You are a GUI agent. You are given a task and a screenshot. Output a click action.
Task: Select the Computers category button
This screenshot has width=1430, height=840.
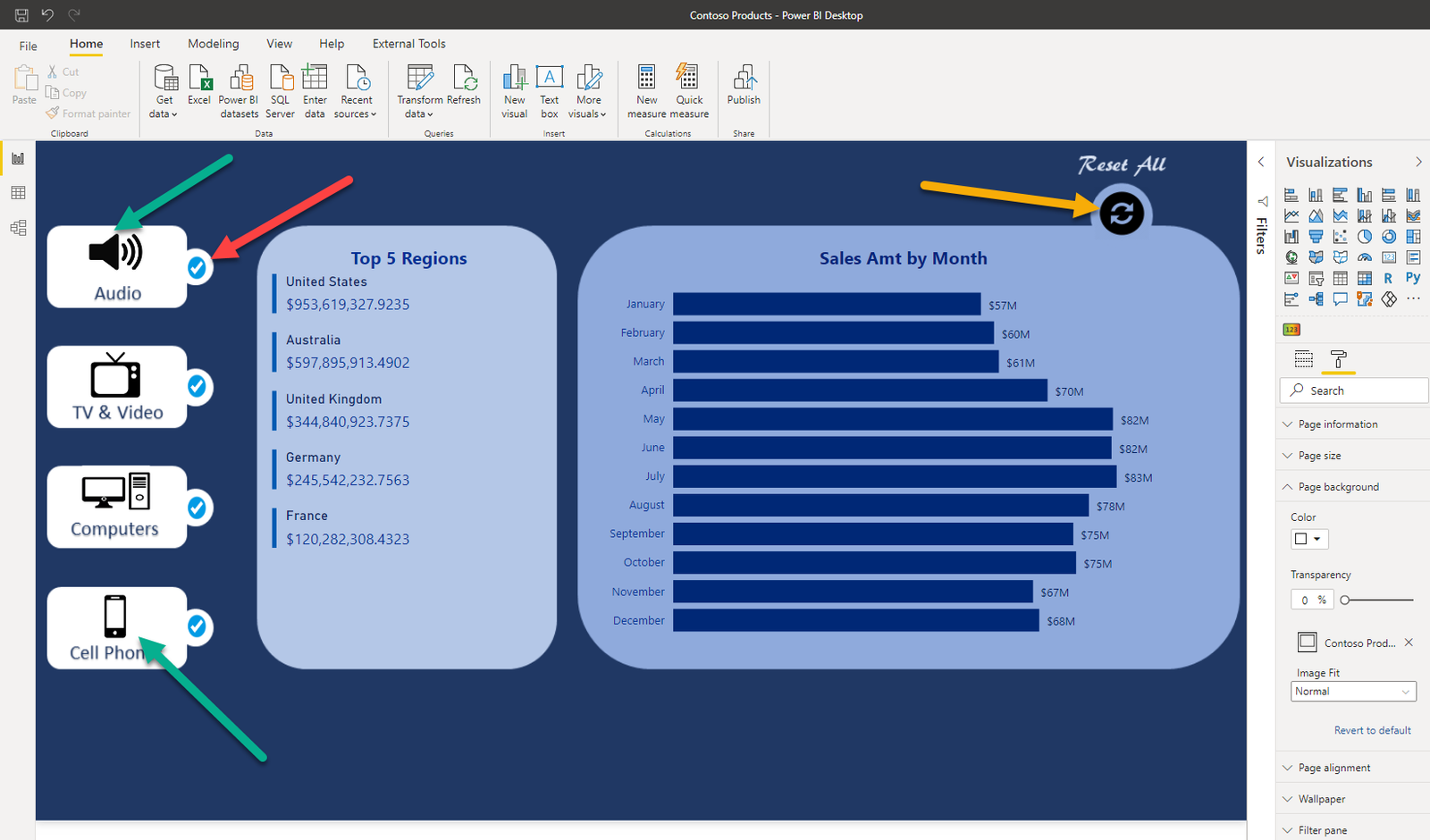[x=117, y=507]
